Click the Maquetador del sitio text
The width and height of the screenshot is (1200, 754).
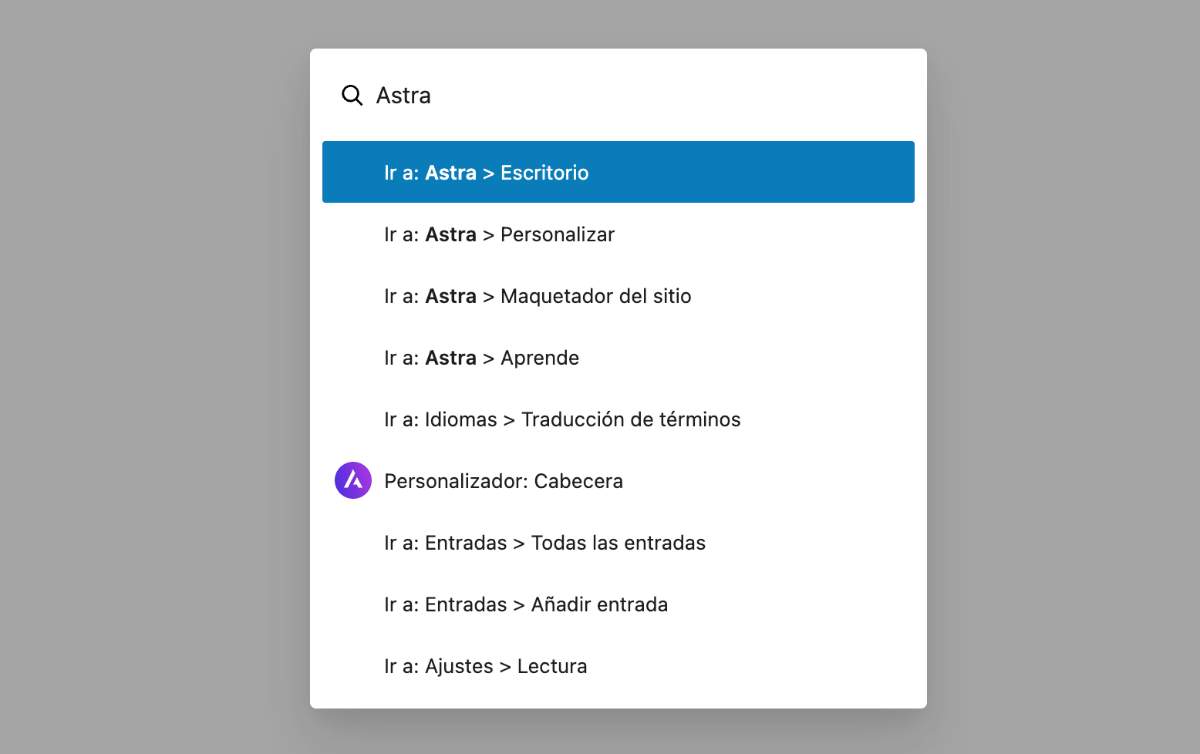point(595,296)
